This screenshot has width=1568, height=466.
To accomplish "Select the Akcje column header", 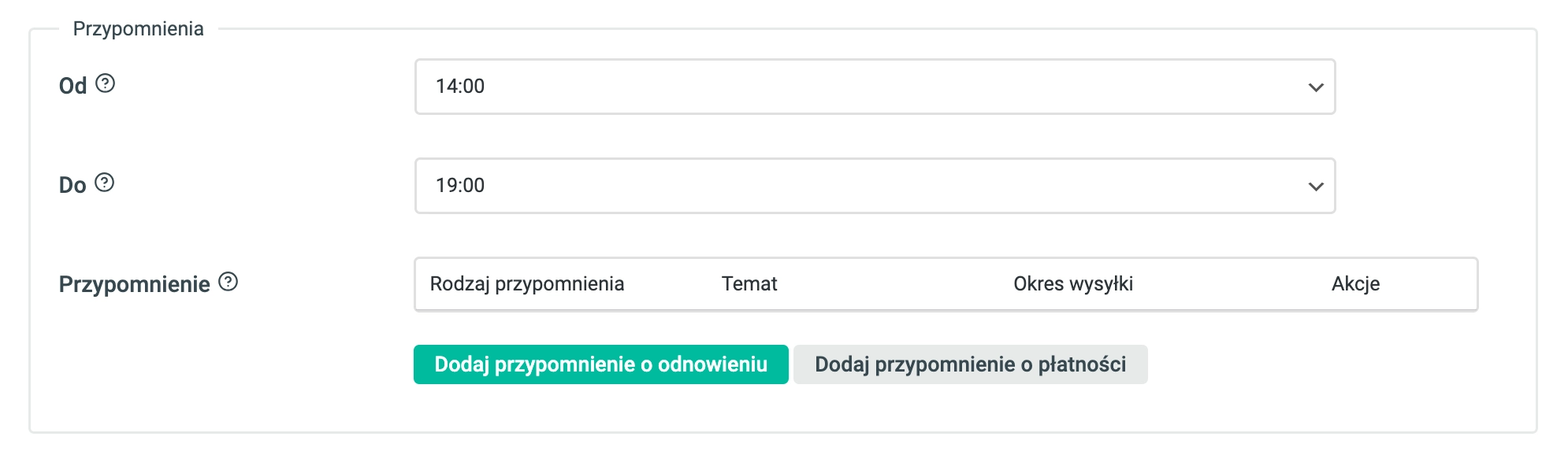I will 1355,283.
